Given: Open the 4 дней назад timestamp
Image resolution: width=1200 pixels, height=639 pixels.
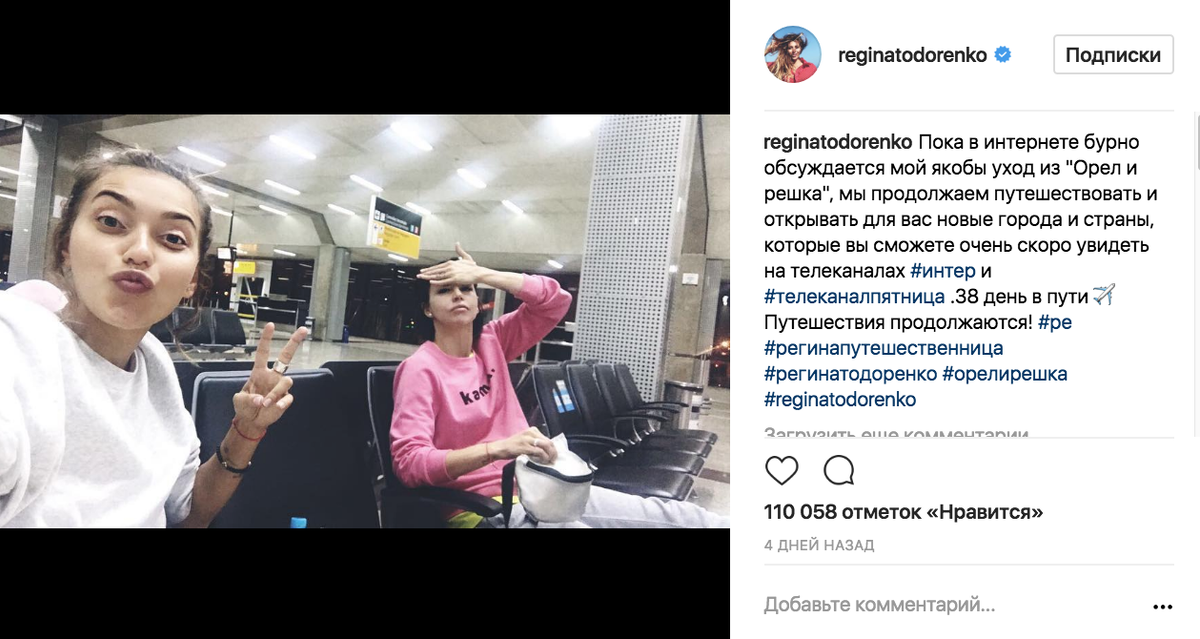Looking at the screenshot, I should pyautogui.click(x=819, y=545).
